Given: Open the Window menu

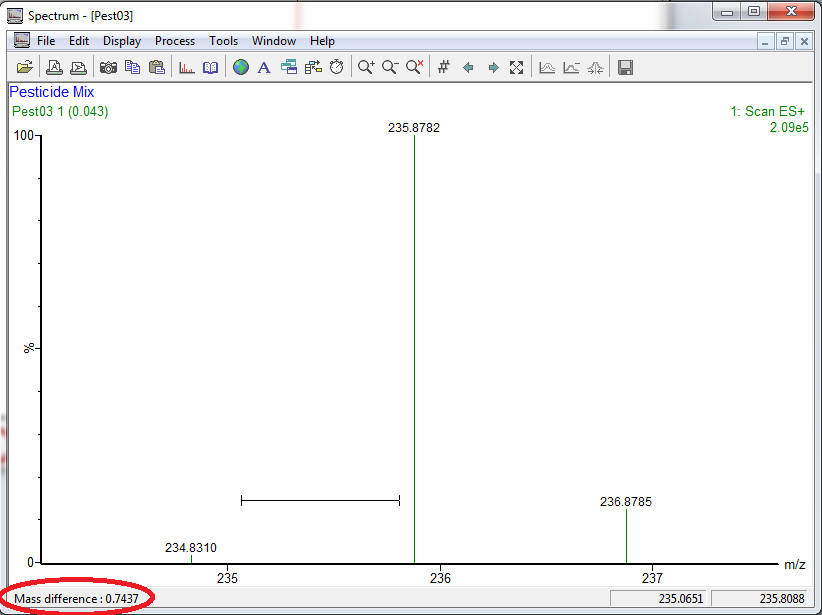Looking at the screenshot, I should click(274, 41).
